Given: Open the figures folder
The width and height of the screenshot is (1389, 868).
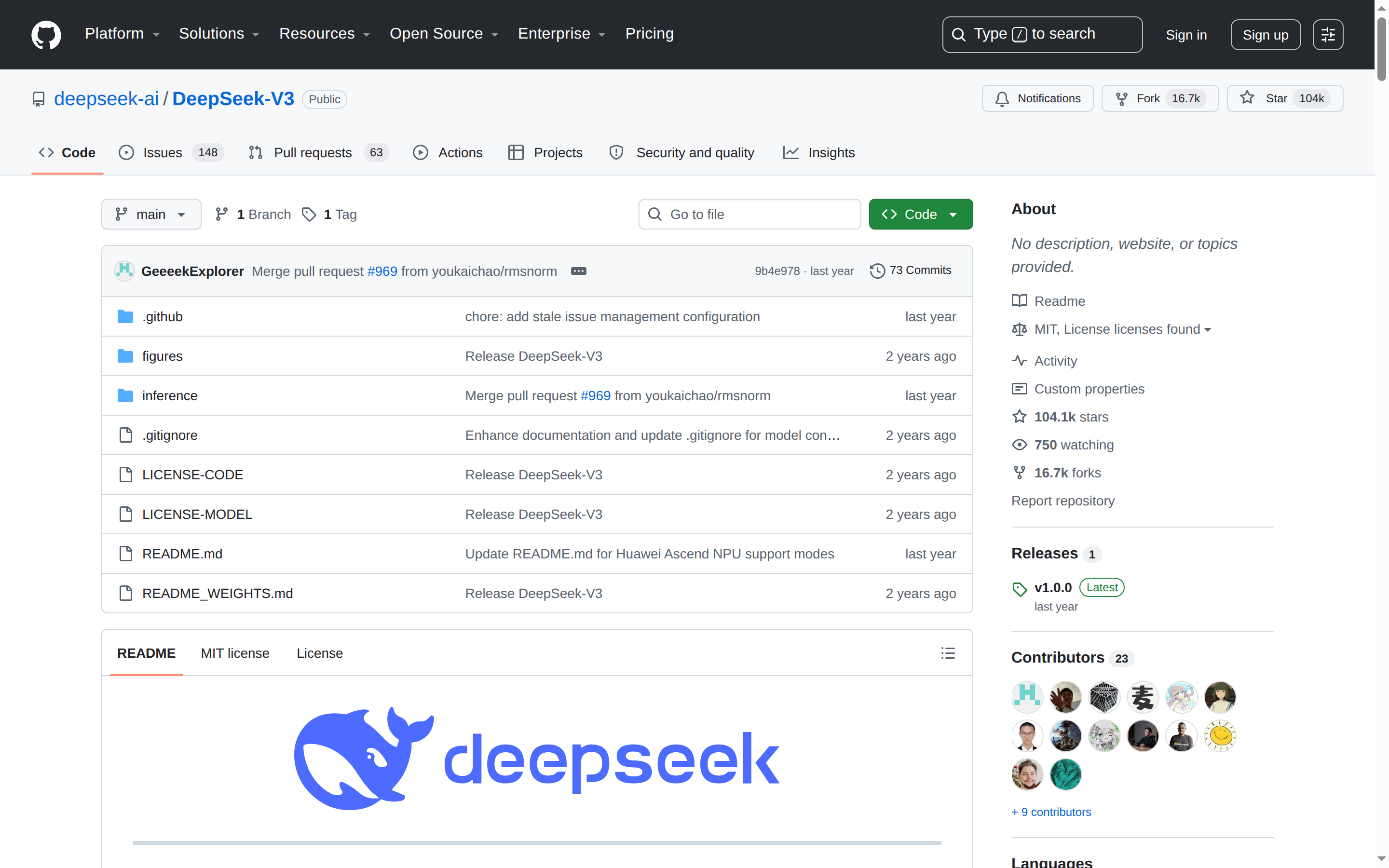Looking at the screenshot, I should (x=162, y=356).
